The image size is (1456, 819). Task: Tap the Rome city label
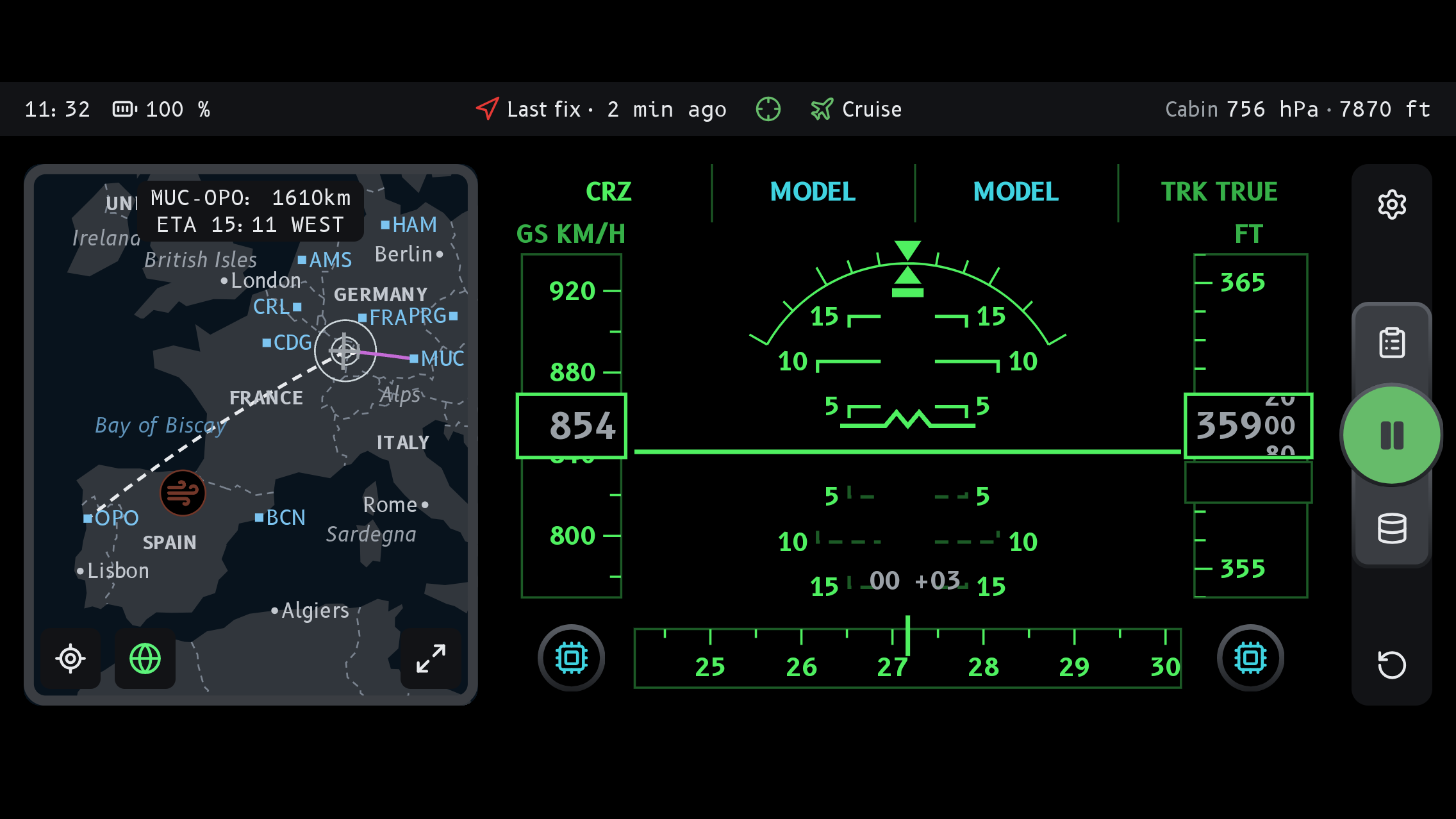[x=395, y=505]
